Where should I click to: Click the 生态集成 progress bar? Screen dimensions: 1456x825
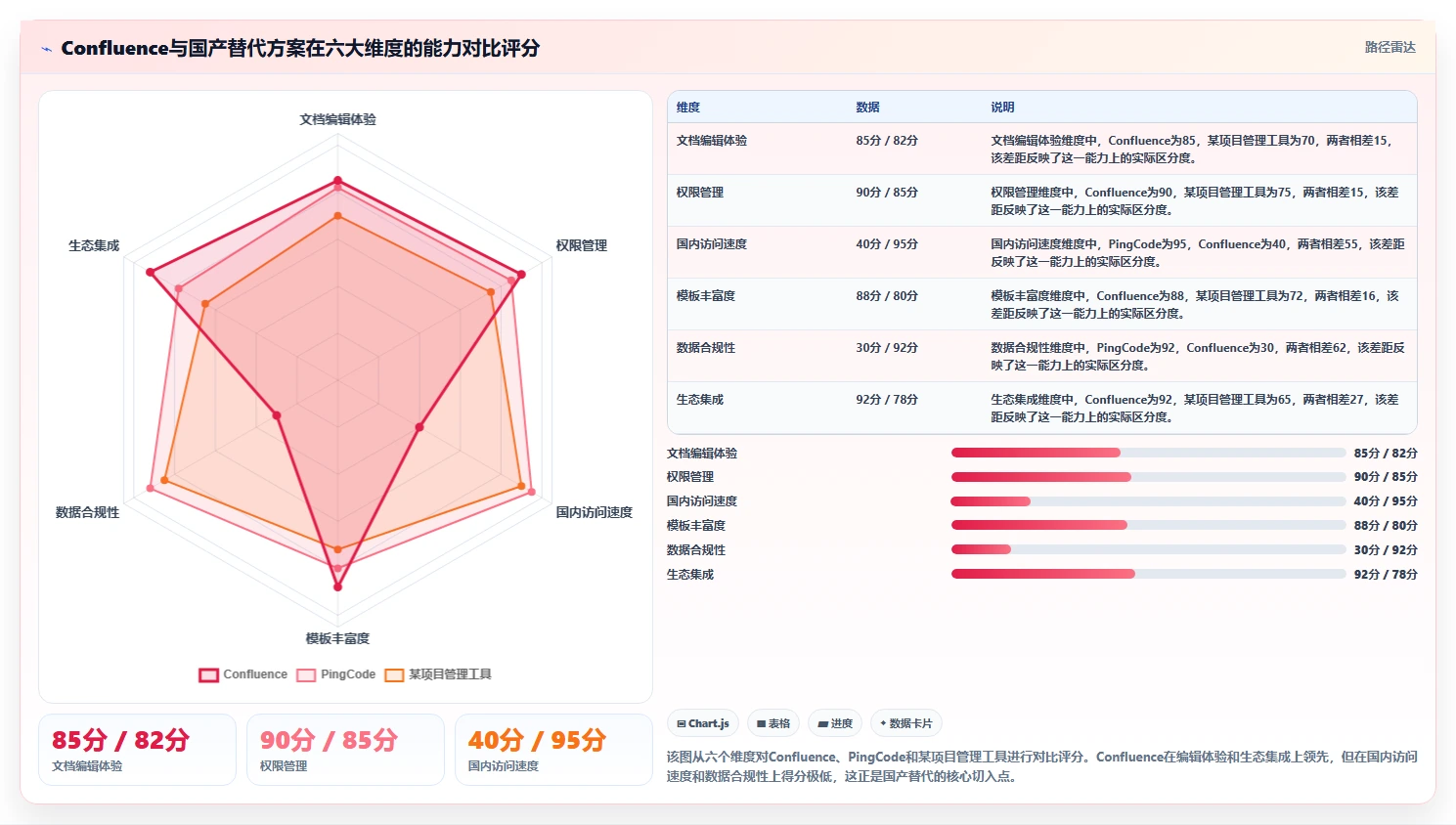[x=1149, y=574]
